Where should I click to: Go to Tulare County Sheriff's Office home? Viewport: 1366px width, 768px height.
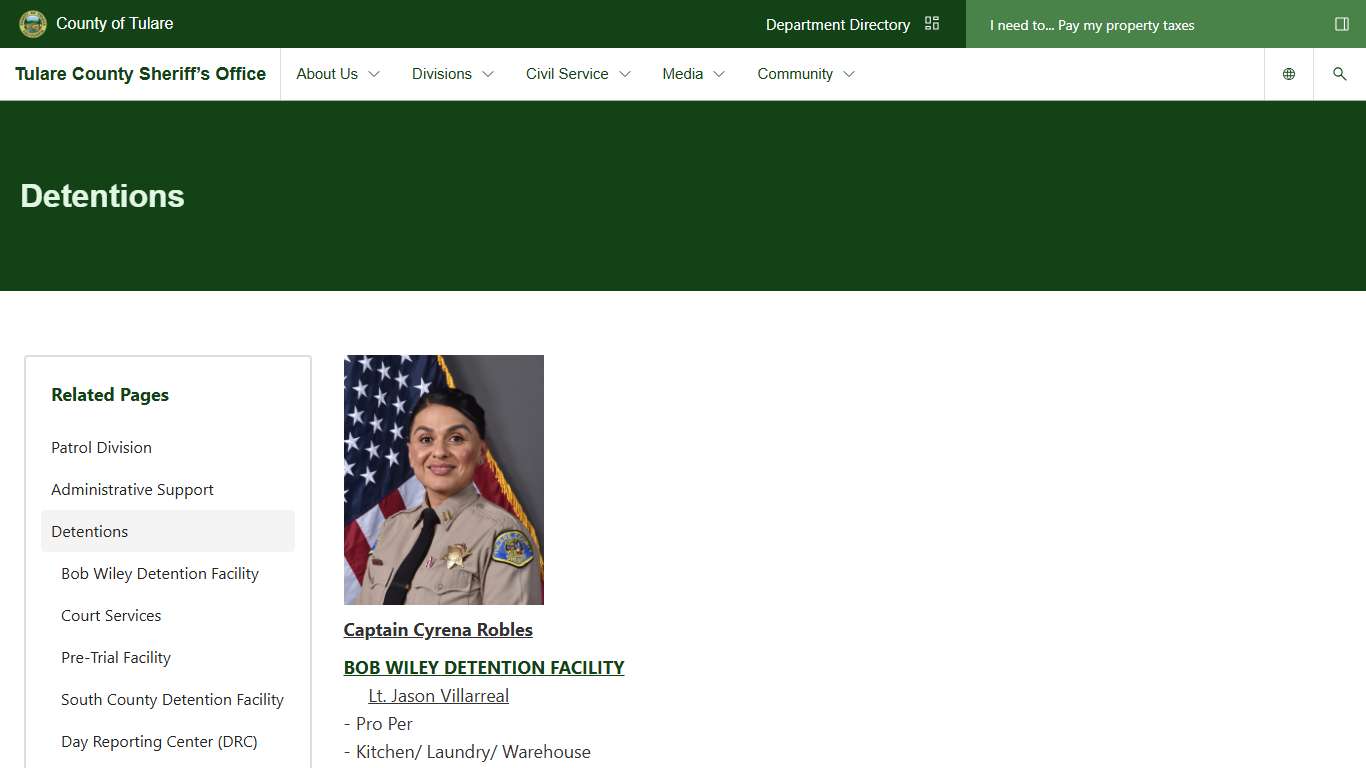[140, 74]
